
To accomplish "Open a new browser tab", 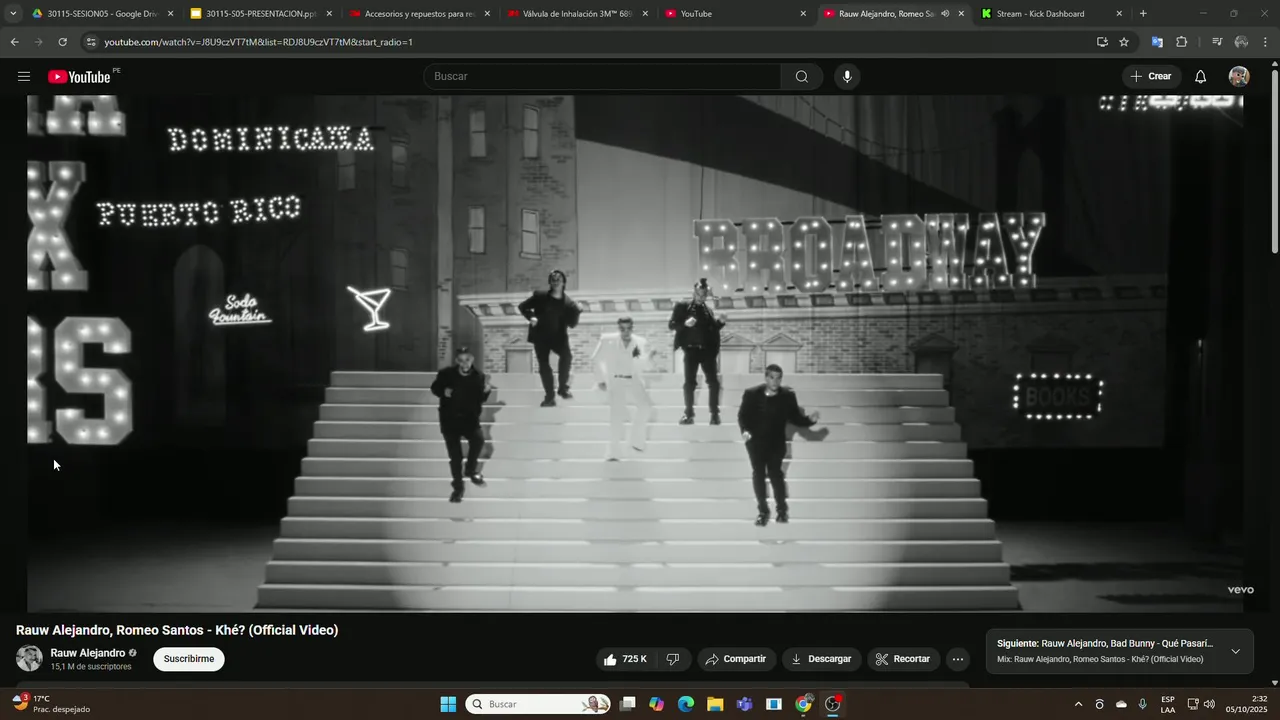I will (x=1143, y=14).
